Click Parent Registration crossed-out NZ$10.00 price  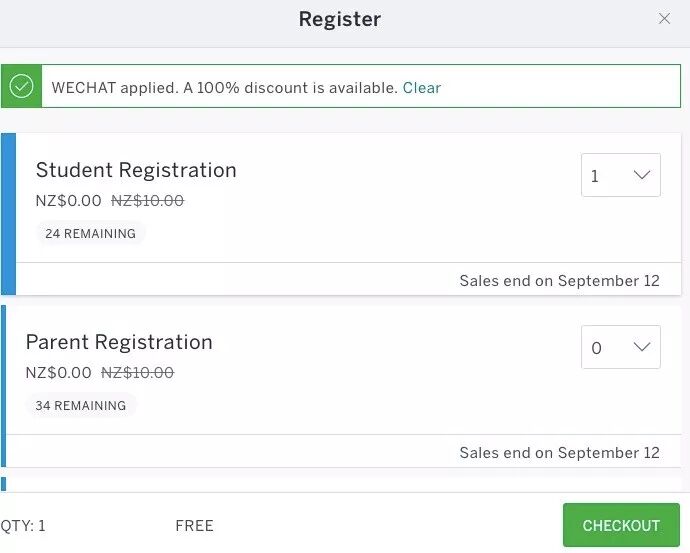click(137, 373)
